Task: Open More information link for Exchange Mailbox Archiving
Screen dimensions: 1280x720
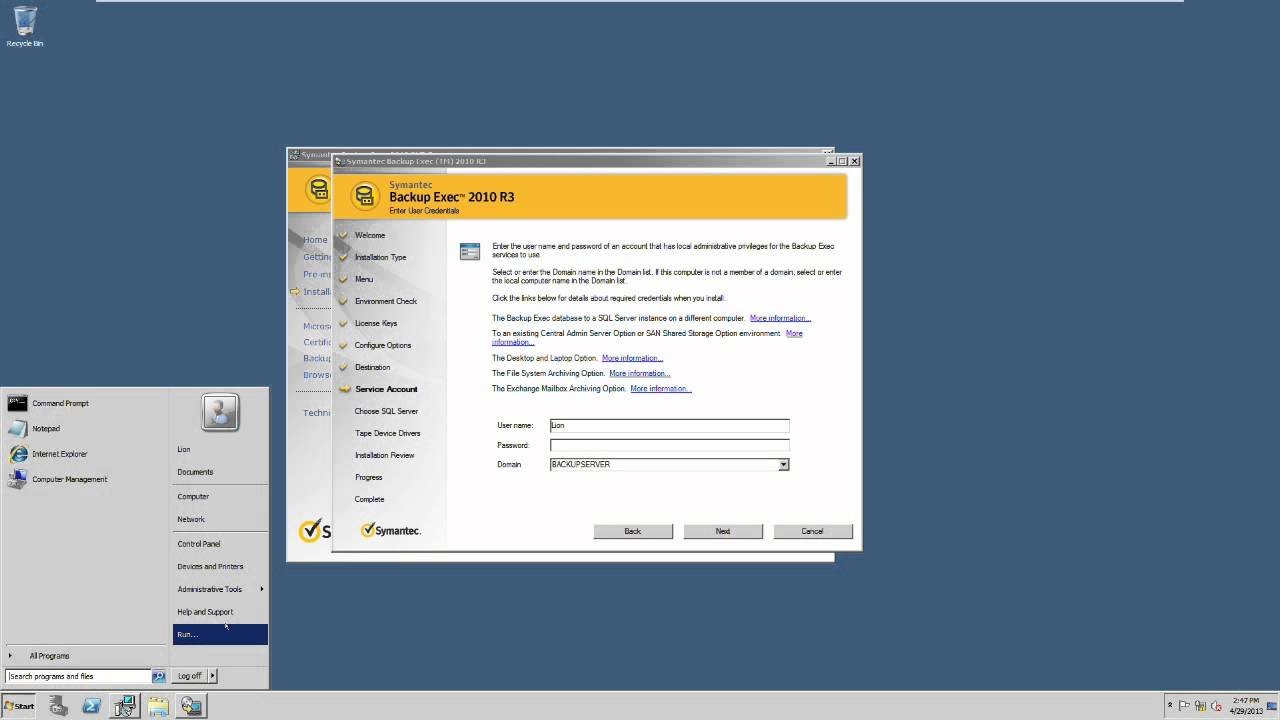Action: (661, 388)
